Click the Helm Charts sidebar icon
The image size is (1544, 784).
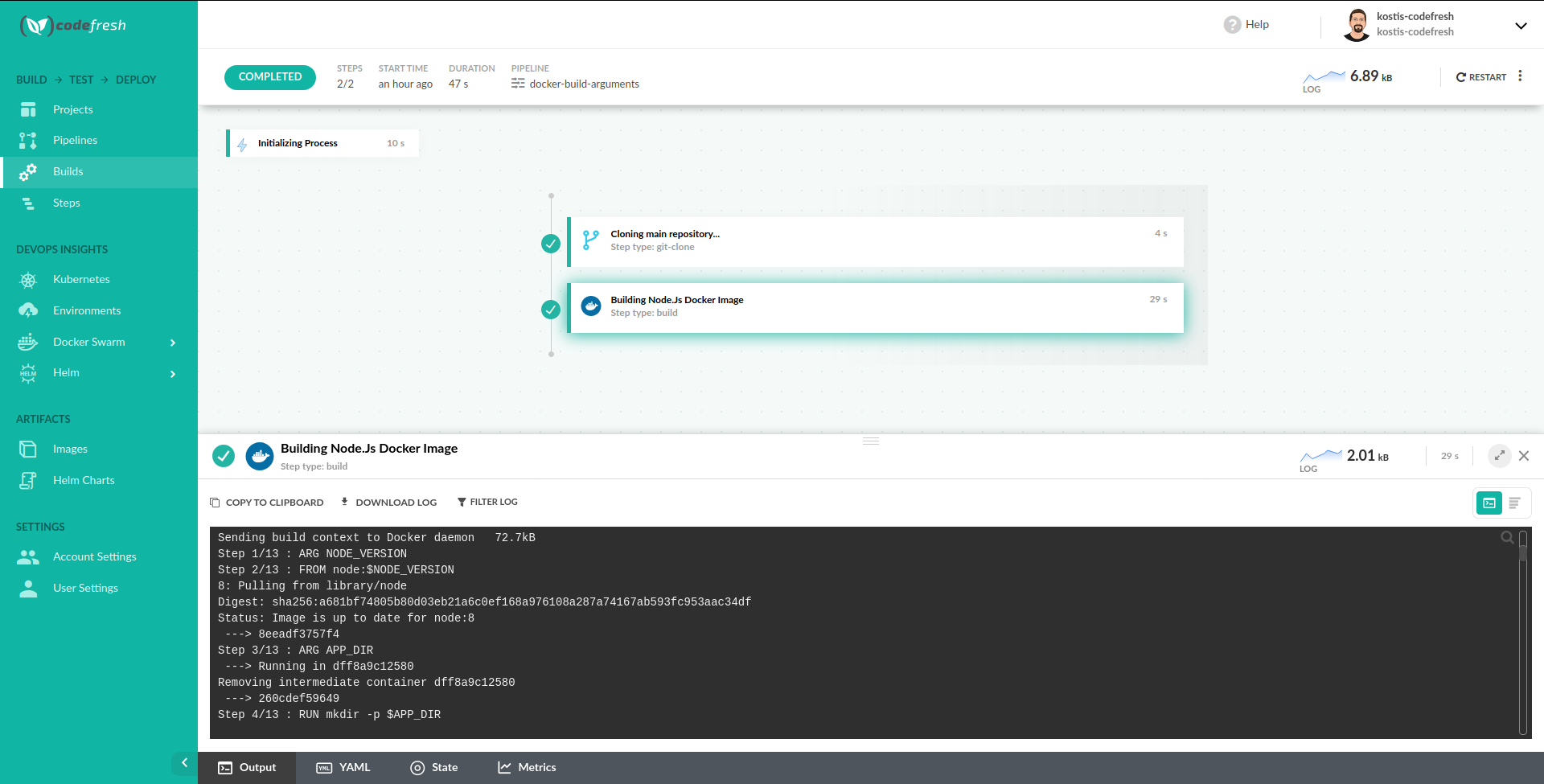coord(28,480)
